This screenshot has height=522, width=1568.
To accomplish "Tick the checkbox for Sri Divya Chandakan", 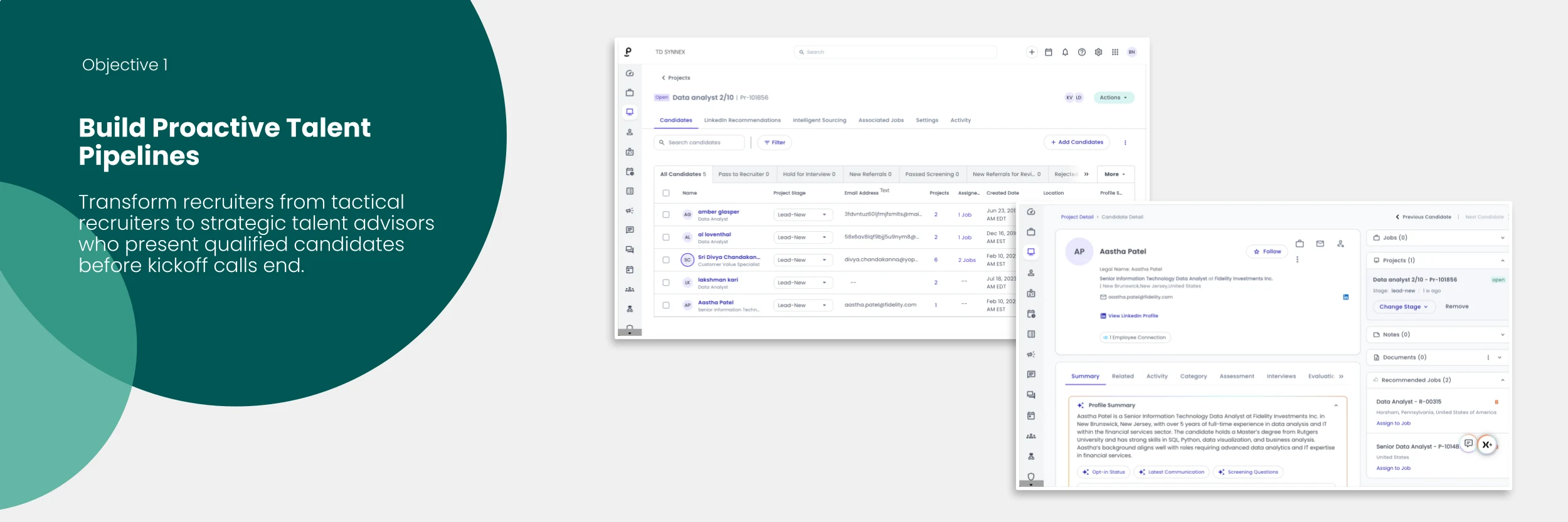I will pyautogui.click(x=666, y=259).
